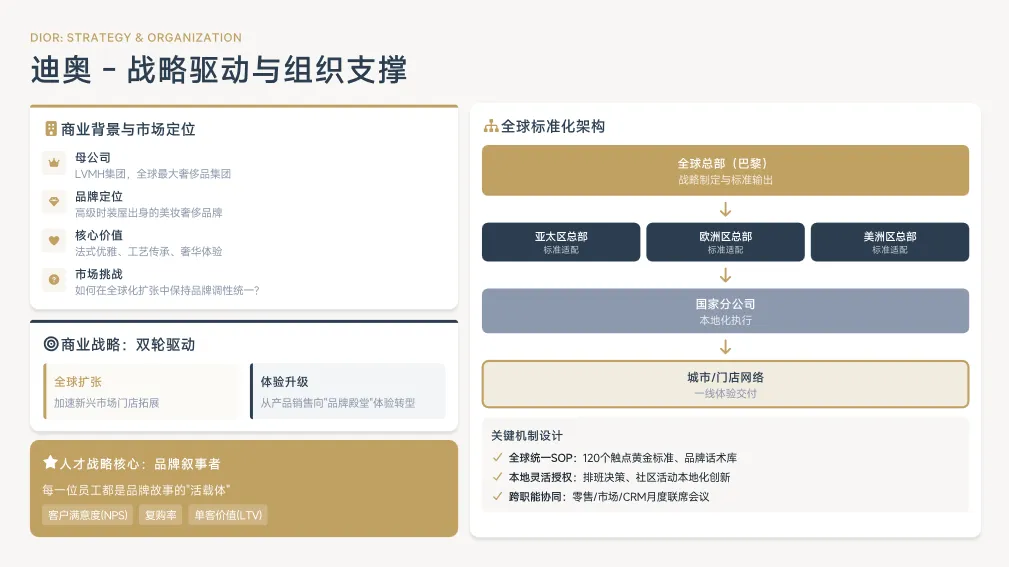Click the building icon beside 商业背景与市场定位
The image size is (1009, 567).
click(x=51, y=129)
